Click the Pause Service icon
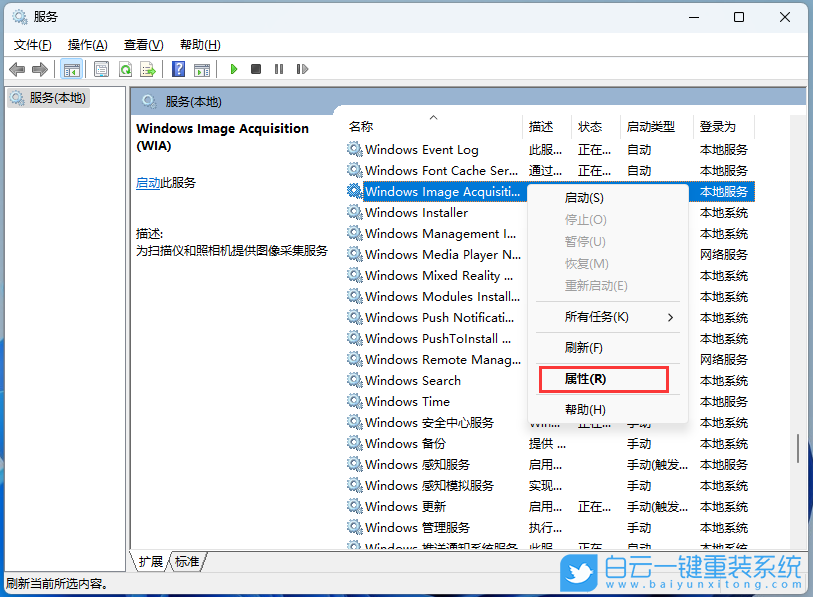The width and height of the screenshot is (813, 597). point(279,69)
